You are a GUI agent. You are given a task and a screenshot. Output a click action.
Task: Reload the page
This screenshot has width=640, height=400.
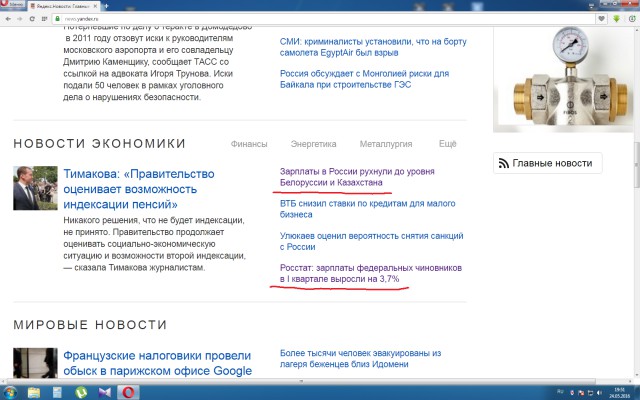point(32,19)
